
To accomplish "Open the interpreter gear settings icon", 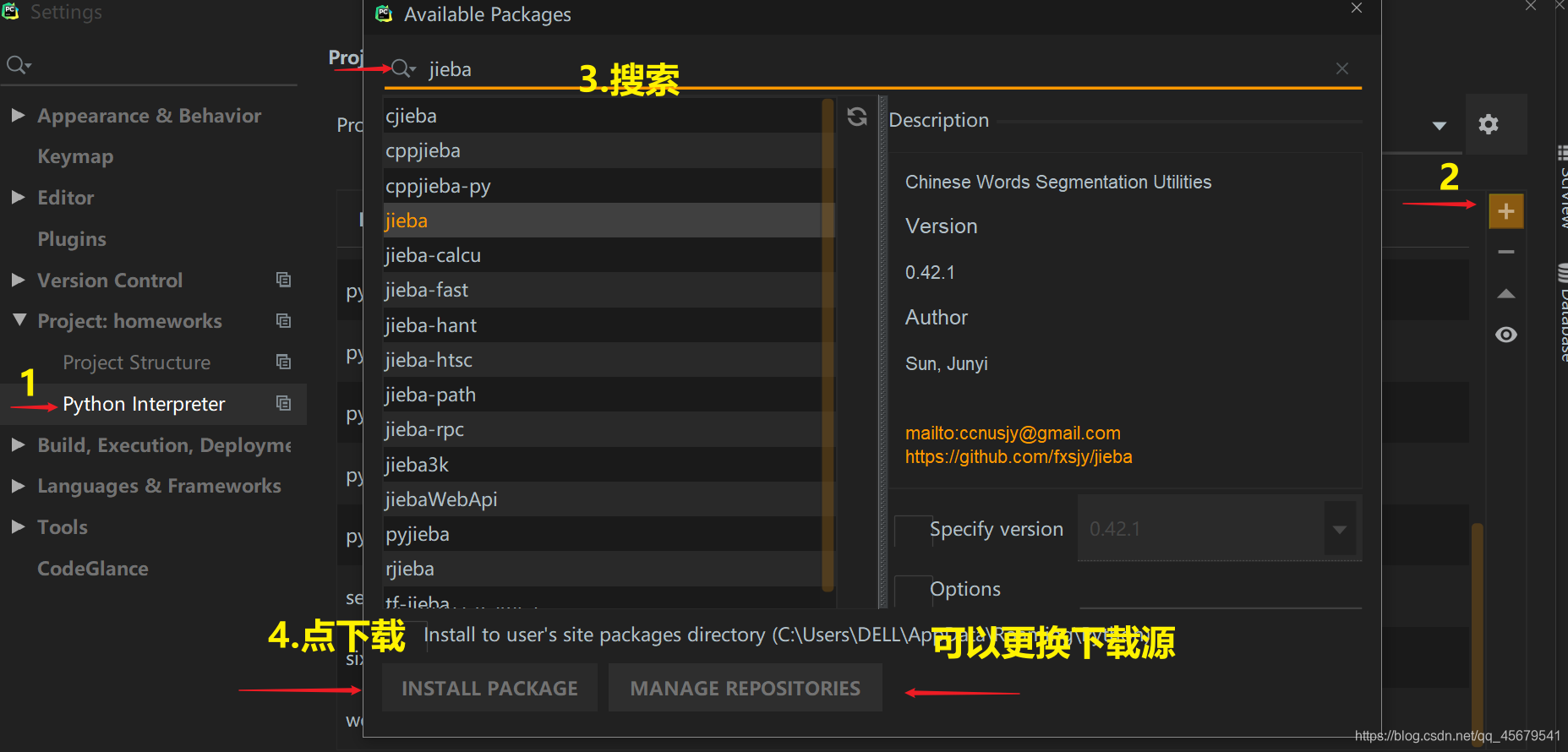I will click(1489, 124).
